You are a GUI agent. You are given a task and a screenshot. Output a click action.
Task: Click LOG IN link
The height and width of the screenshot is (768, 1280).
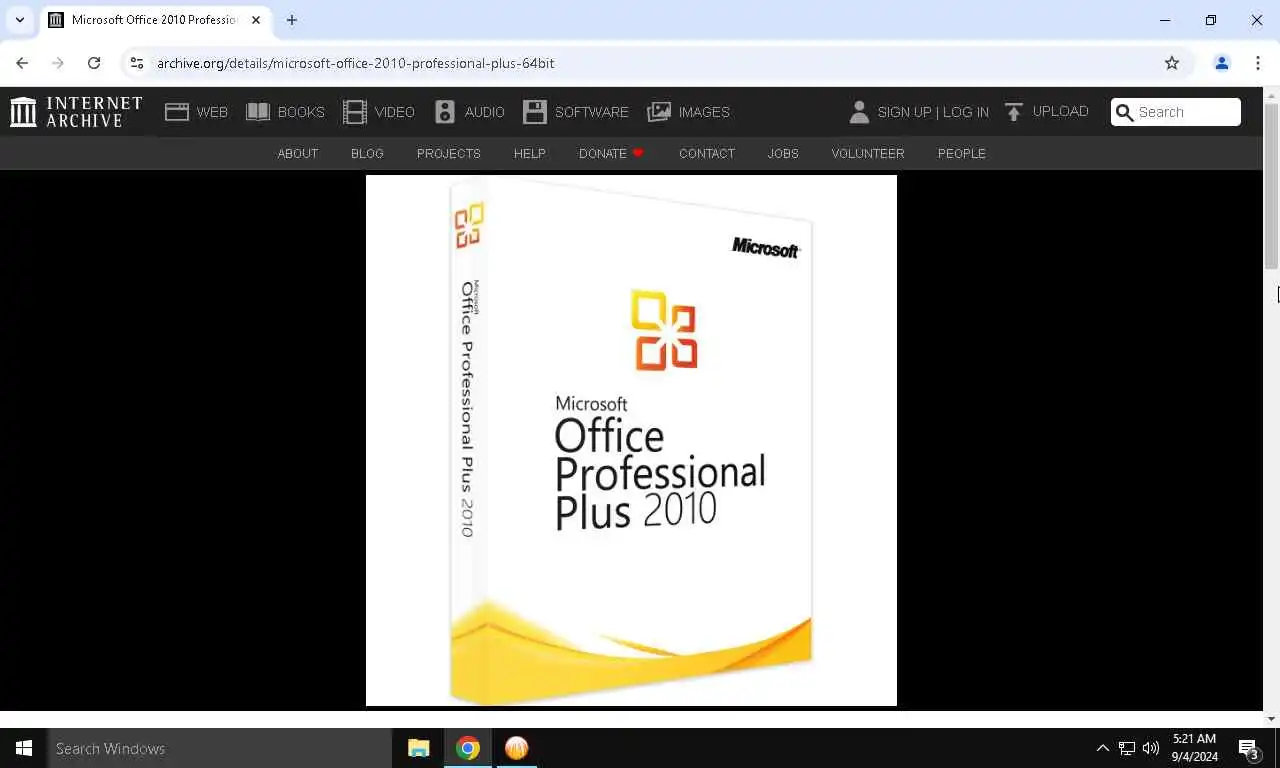[x=965, y=112]
